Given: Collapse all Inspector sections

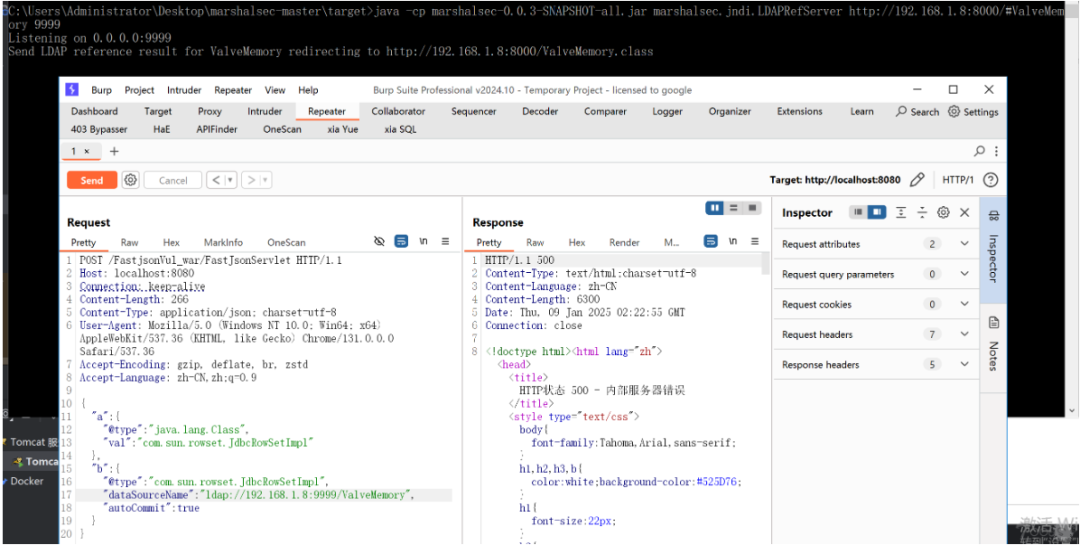Looking at the screenshot, I should tap(922, 212).
